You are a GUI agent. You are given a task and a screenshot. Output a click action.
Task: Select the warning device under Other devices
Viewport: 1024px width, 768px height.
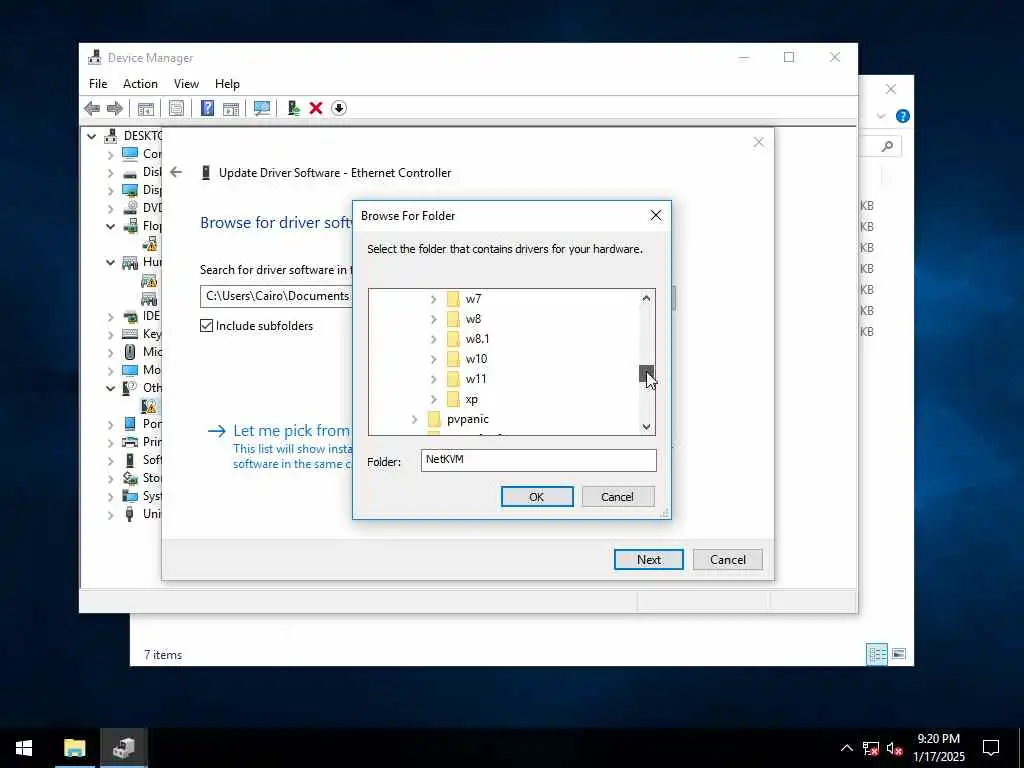coord(149,406)
